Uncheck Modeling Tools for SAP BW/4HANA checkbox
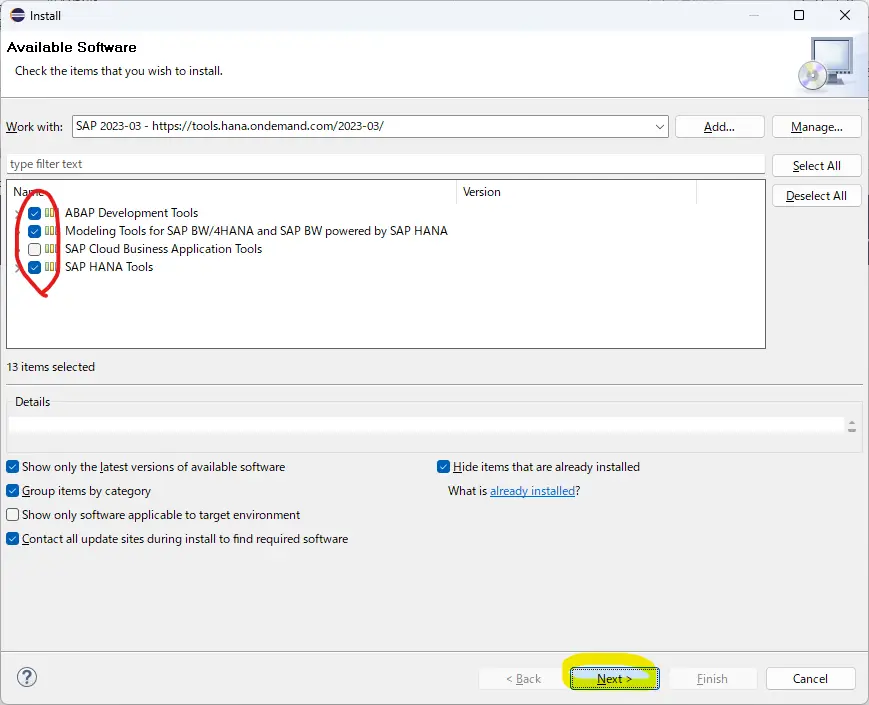Screen dimensions: 869x705 [34, 231]
